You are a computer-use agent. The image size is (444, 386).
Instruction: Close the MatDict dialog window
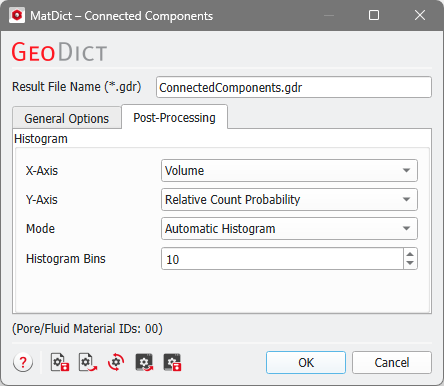(420, 15)
